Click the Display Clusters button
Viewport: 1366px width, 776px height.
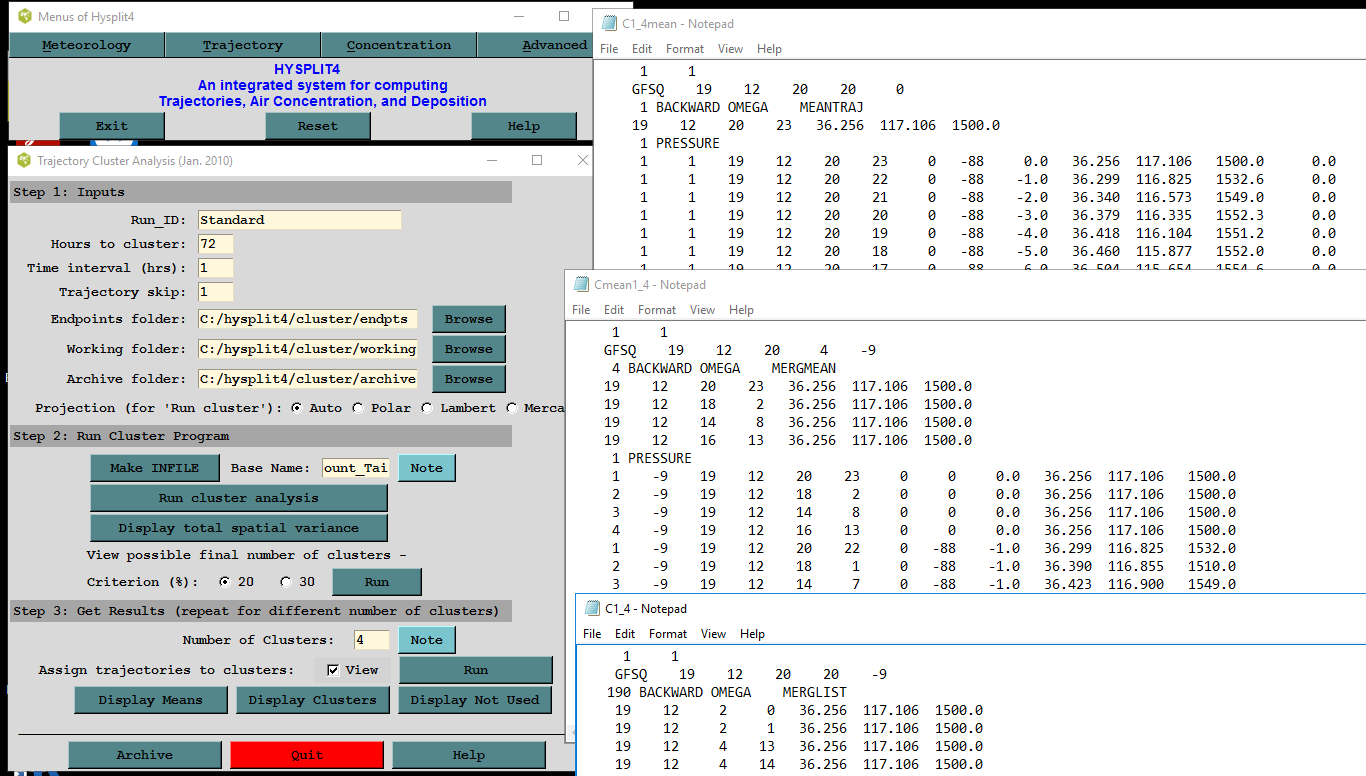pos(313,700)
